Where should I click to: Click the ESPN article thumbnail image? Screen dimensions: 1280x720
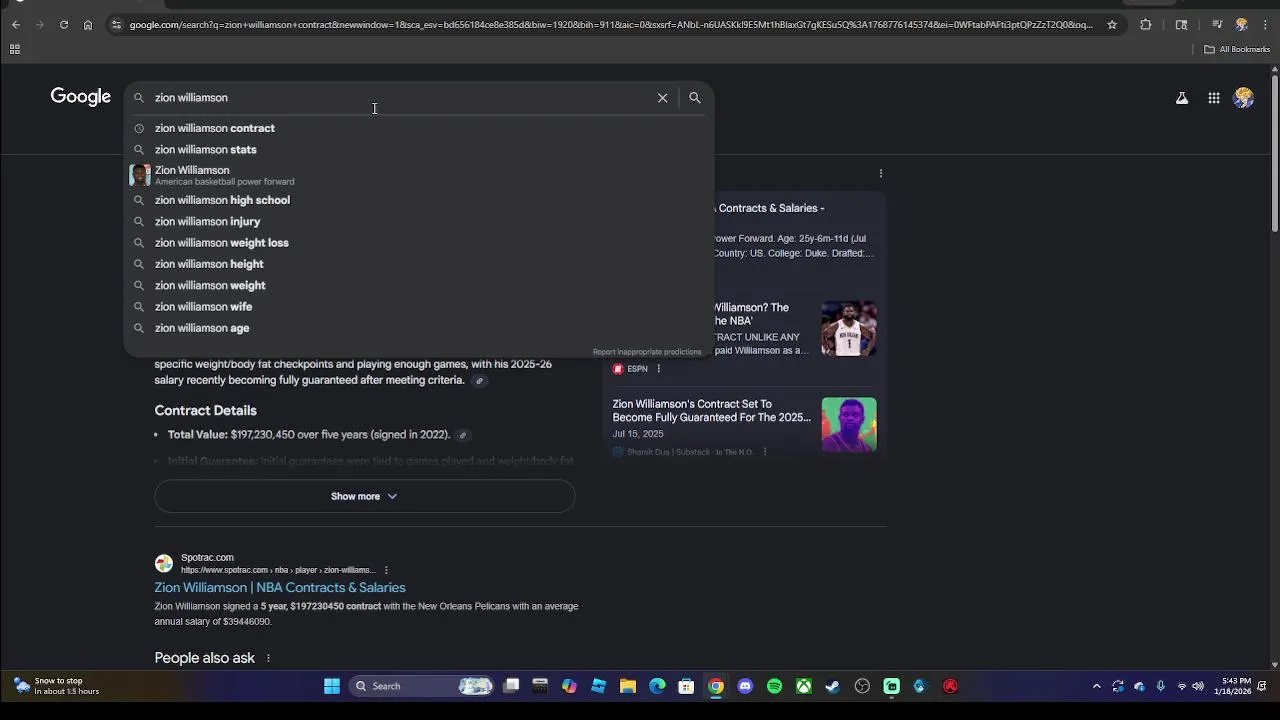pyautogui.click(x=849, y=328)
